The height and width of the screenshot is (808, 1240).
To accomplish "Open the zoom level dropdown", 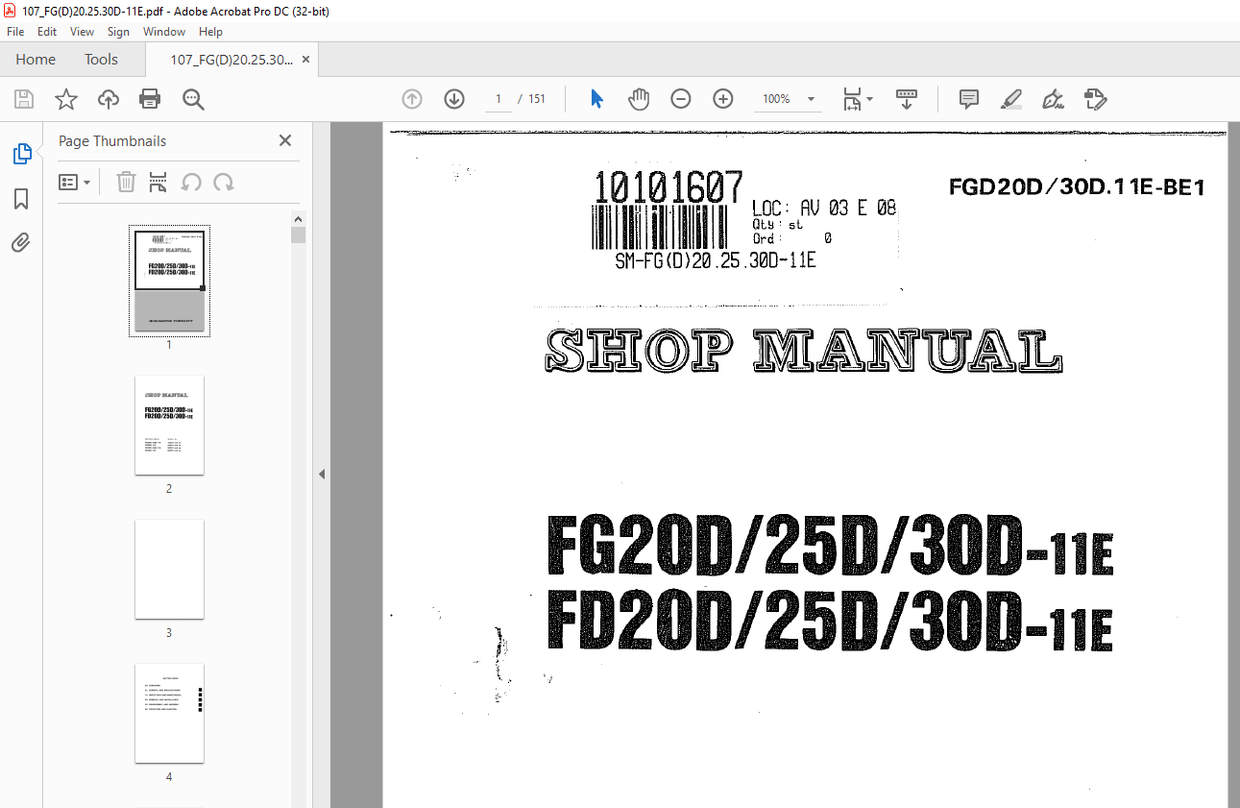I will pyautogui.click(x=811, y=98).
